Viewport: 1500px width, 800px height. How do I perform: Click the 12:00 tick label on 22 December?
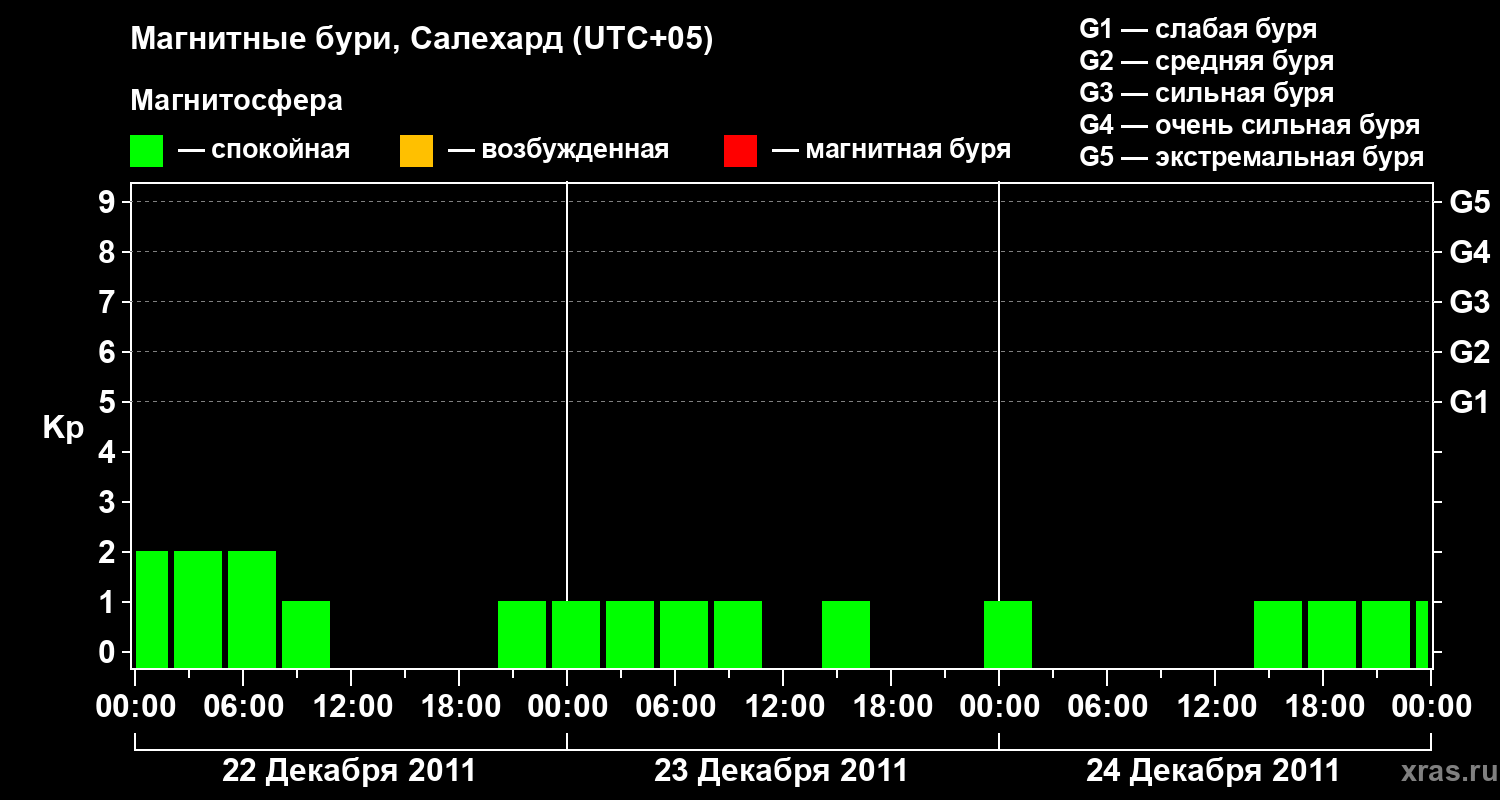click(x=351, y=706)
